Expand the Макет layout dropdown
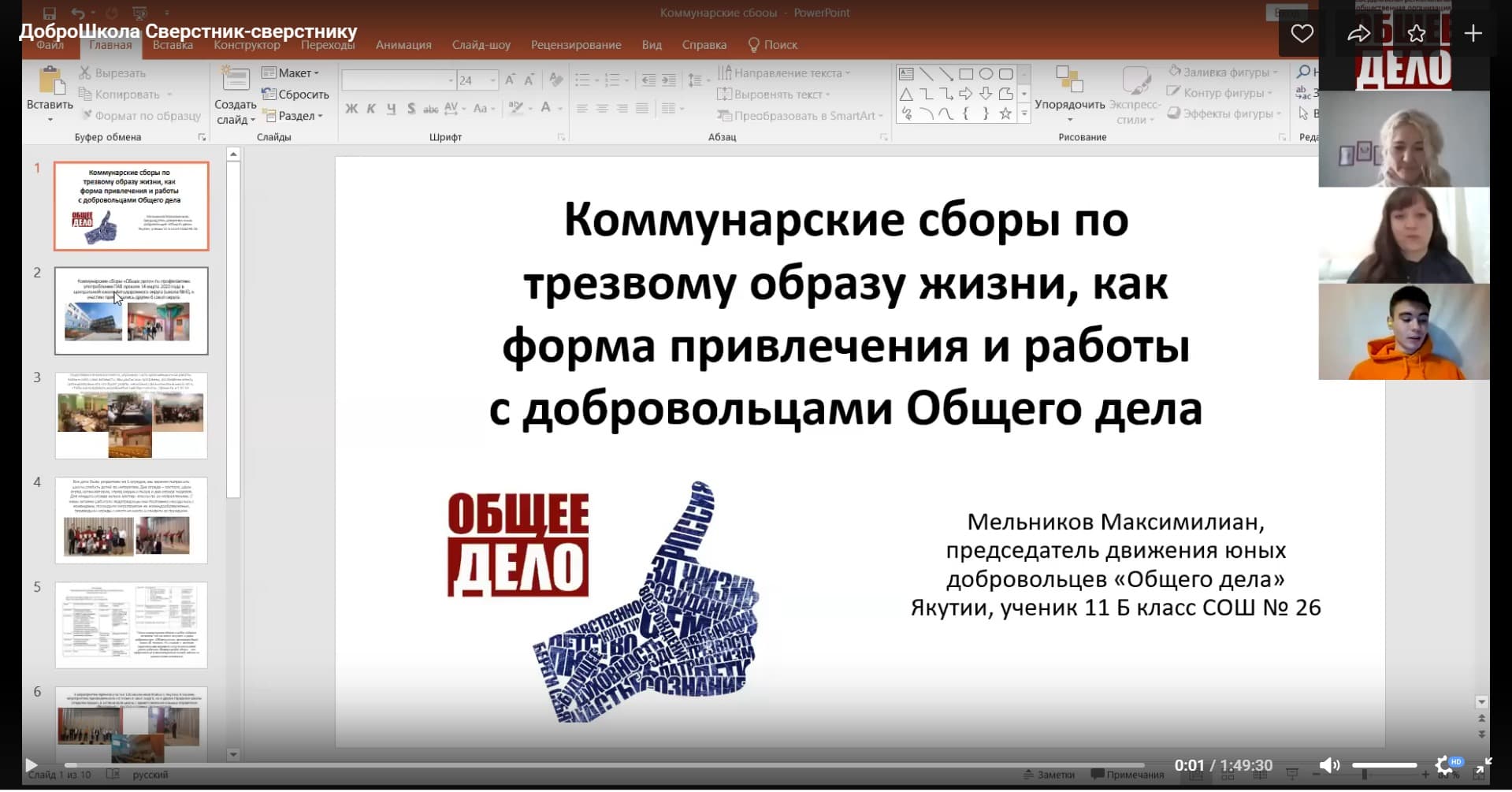1512x792 pixels. coord(290,73)
